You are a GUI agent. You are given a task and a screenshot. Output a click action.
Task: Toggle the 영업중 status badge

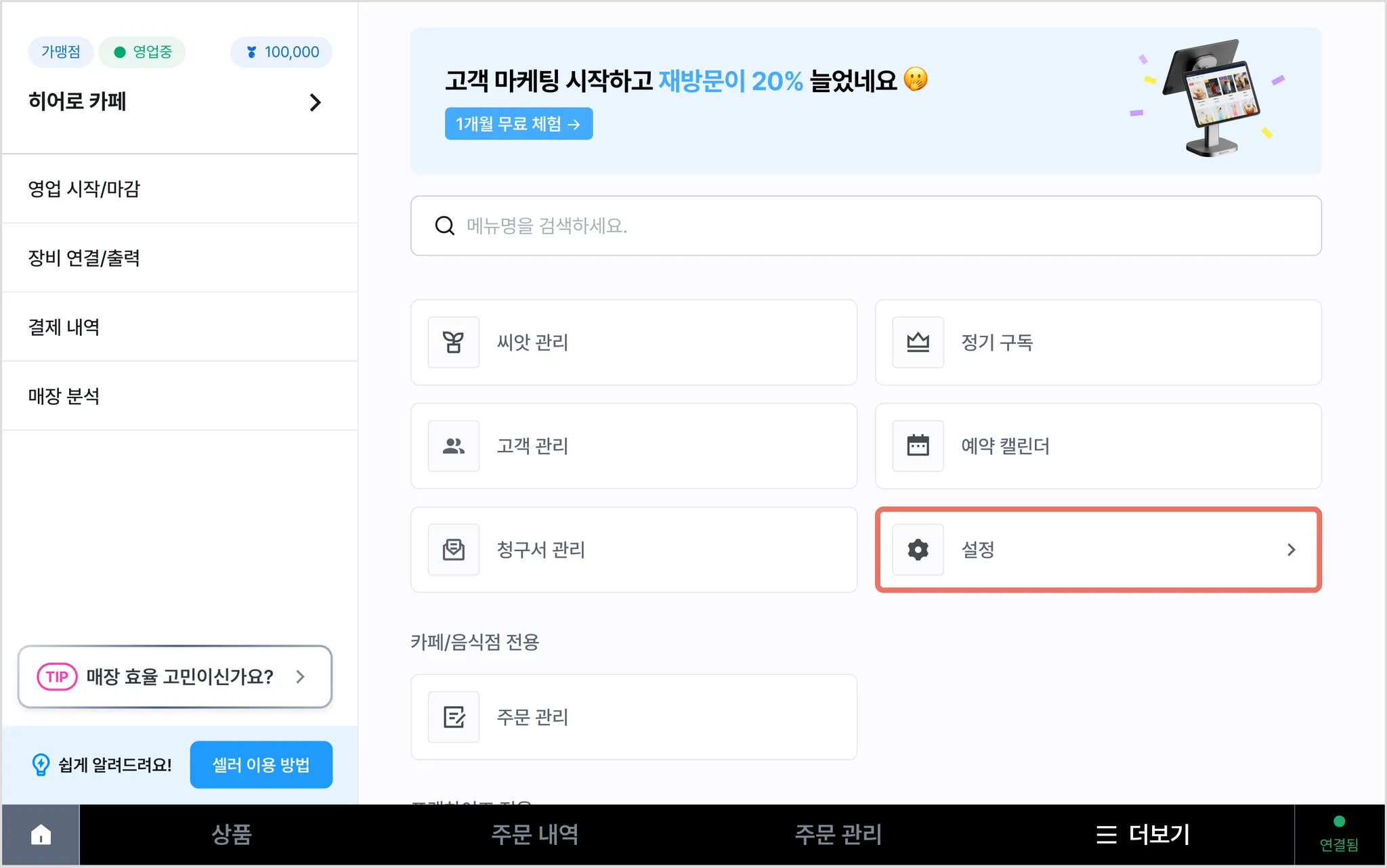tap(142, 52)
